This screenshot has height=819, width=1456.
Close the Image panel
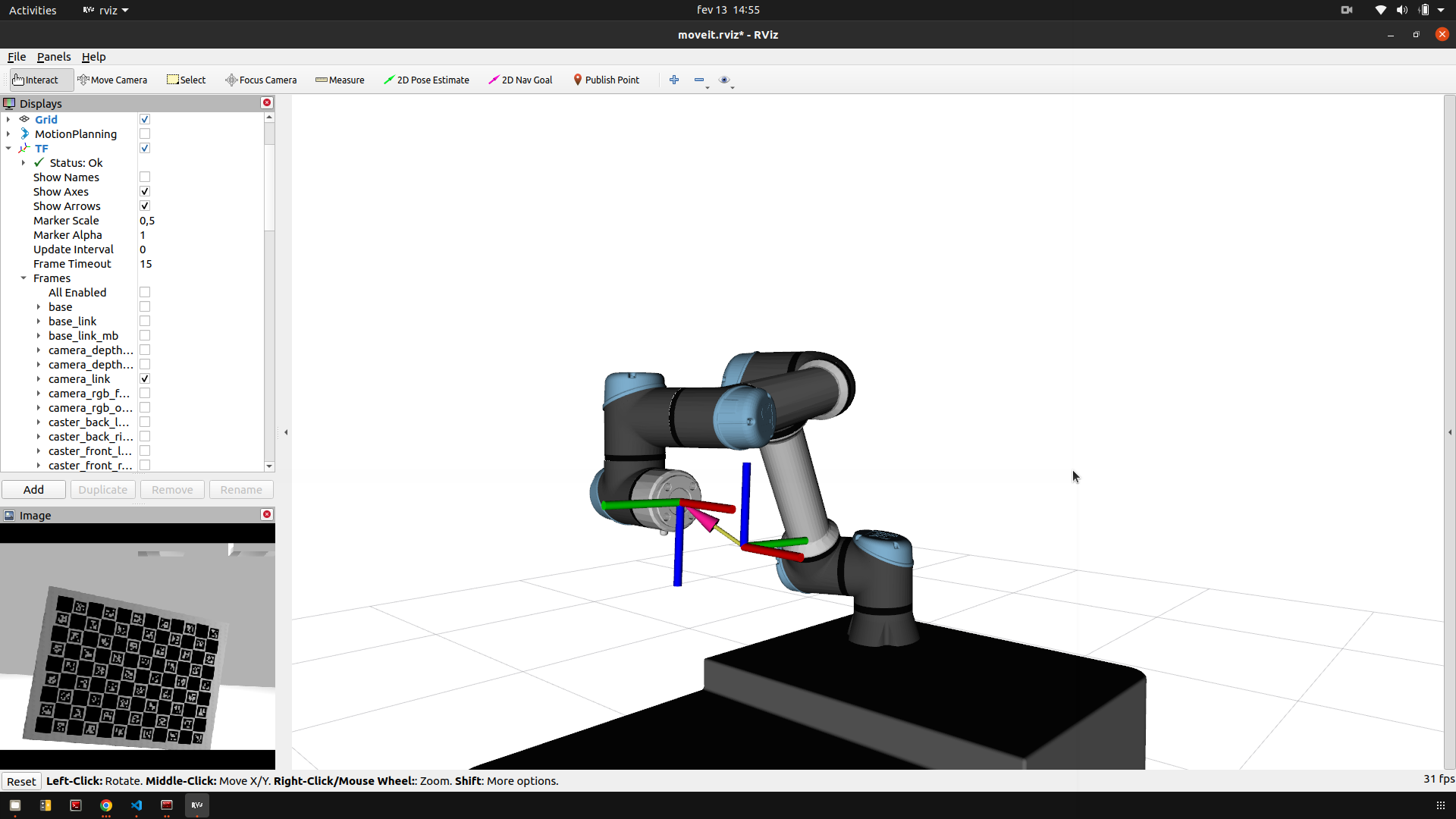(267, 515)
